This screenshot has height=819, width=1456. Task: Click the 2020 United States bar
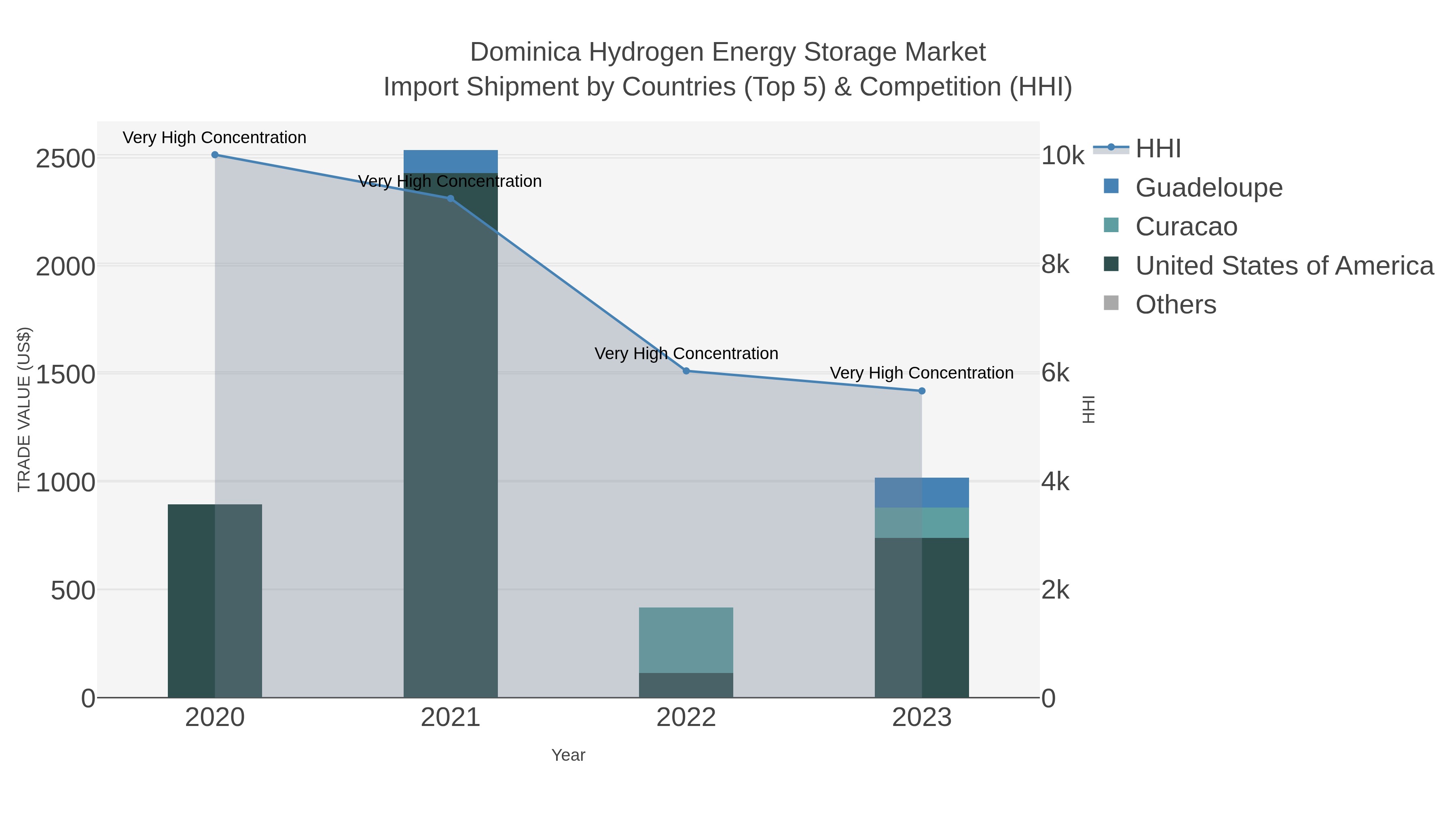click(215, 601)
